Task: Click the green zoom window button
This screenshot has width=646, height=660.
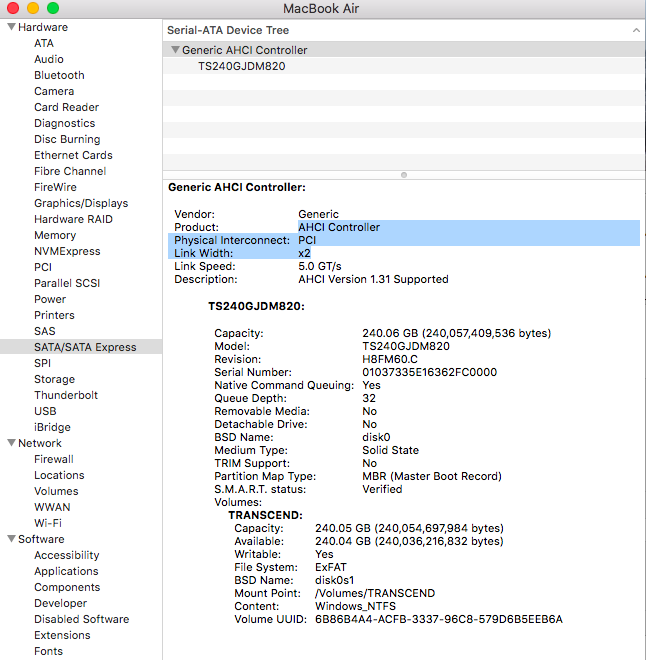Action: click(53, 8)
